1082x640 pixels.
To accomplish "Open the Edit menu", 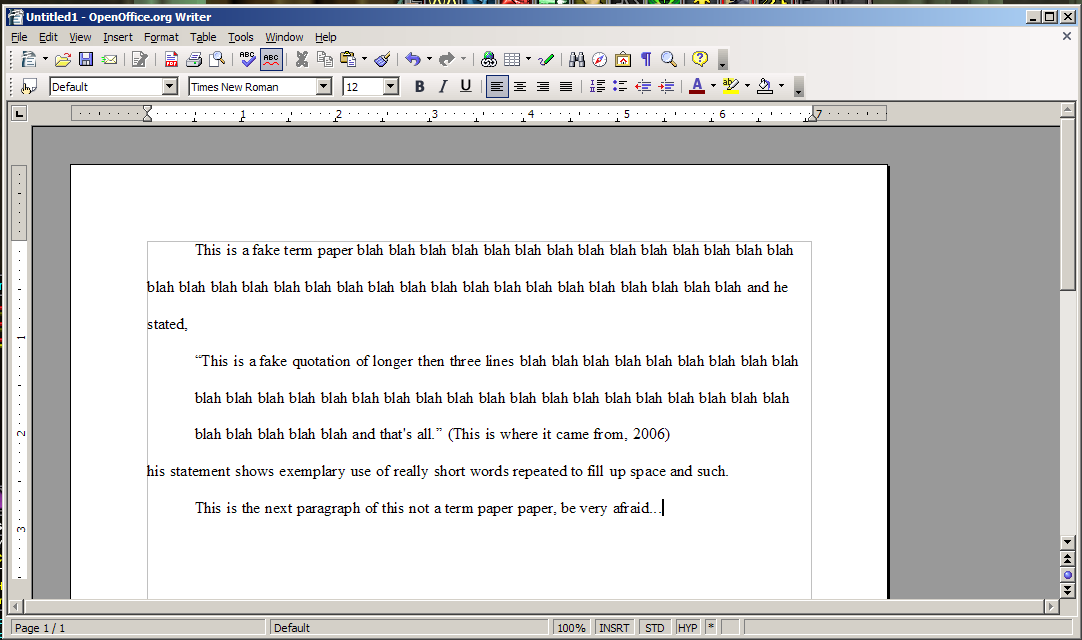I will coord(48,37).
